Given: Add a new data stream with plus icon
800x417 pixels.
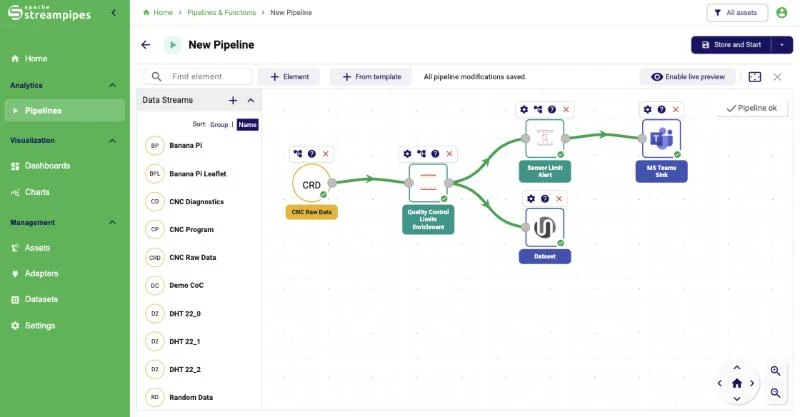Looking at the screenshot, I should pos(233,101).
